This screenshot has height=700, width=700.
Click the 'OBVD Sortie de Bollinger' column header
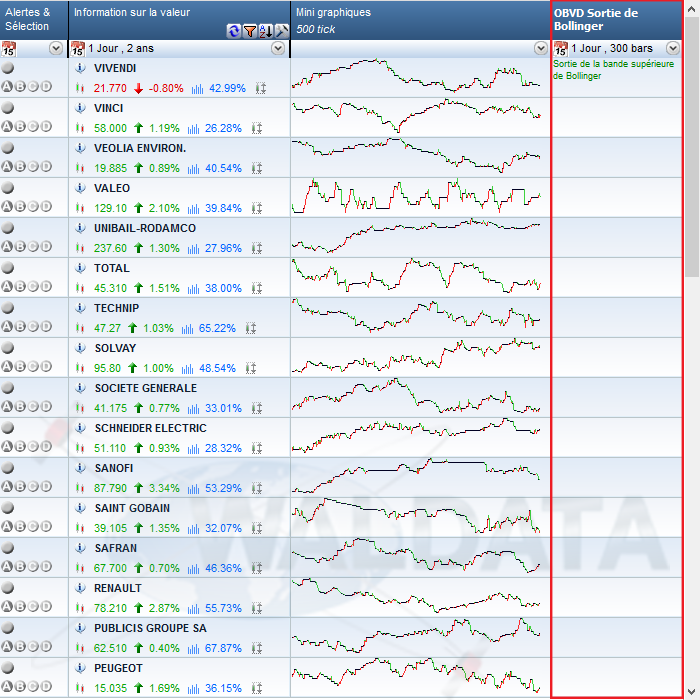pyautogui.click(x=617, y=20)
